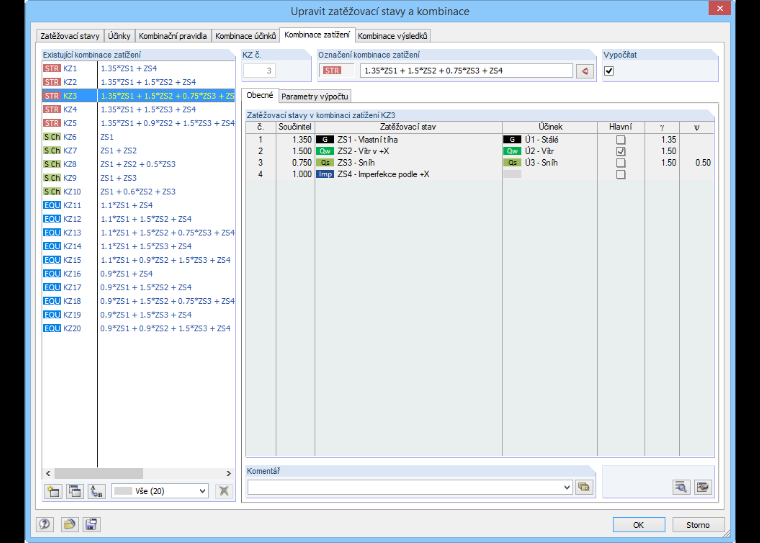
Task: Select combination KZ20 in the list
Action: 139,328
